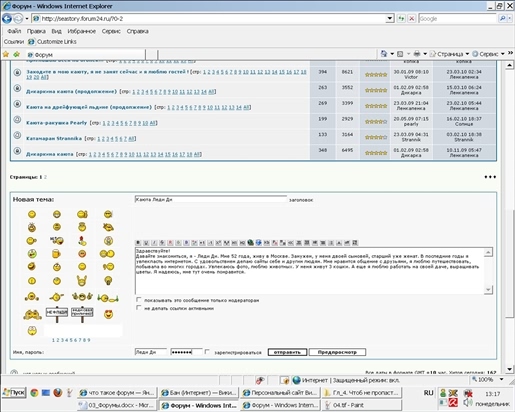Open the Страница dropdown menu
Image resolution: width=515 pixels, height=412 pixels.
pos(449,54)
